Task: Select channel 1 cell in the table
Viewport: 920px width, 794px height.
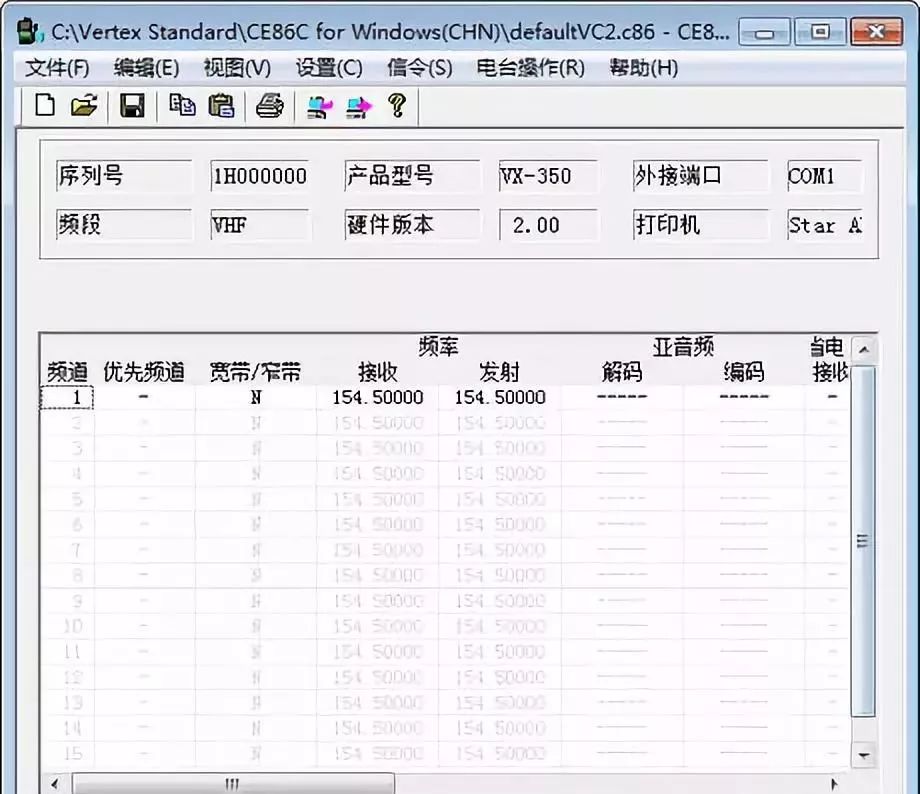Action: click(x=67, y=397)
